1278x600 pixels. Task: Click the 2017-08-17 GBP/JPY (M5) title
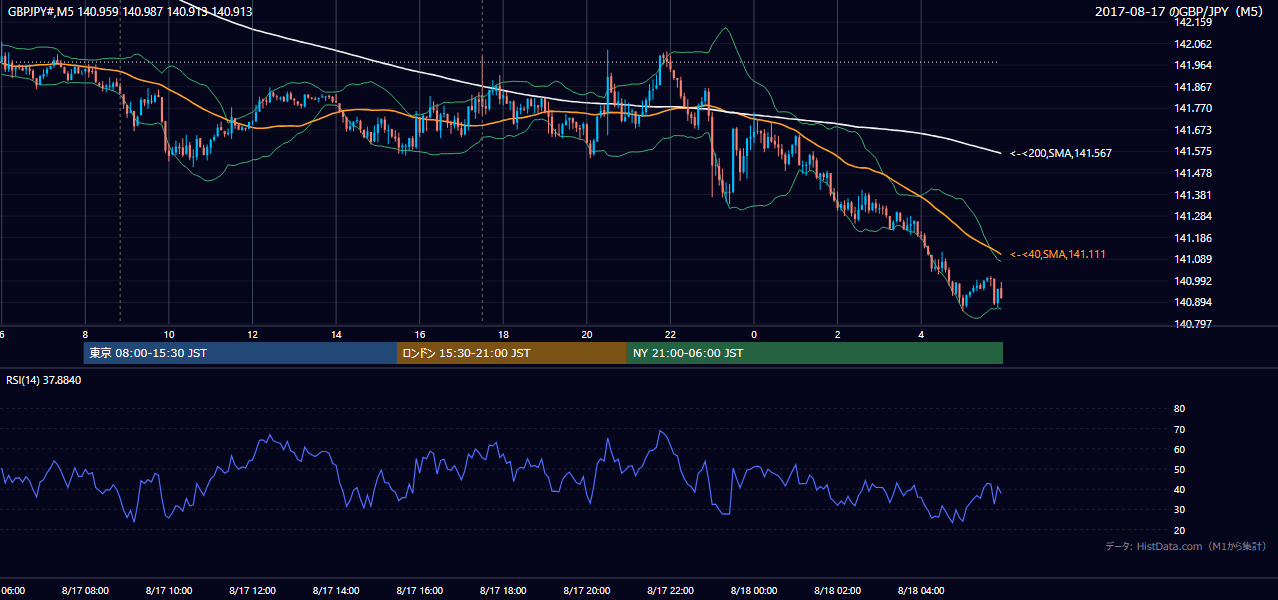coord(1181,11)
